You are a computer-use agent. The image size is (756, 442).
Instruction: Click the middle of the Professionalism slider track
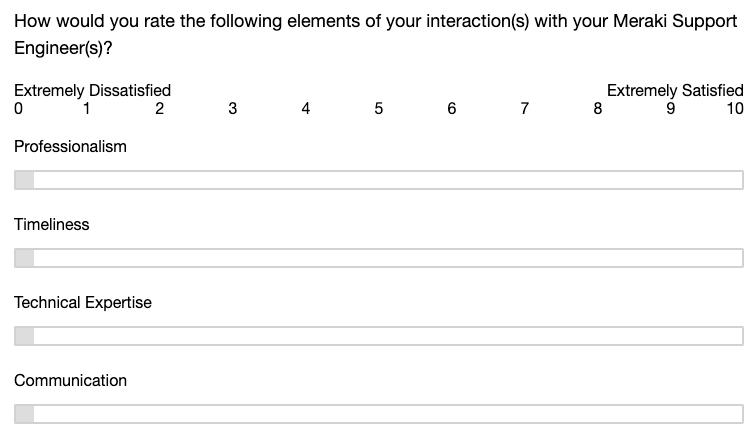(x=379, y=180)
